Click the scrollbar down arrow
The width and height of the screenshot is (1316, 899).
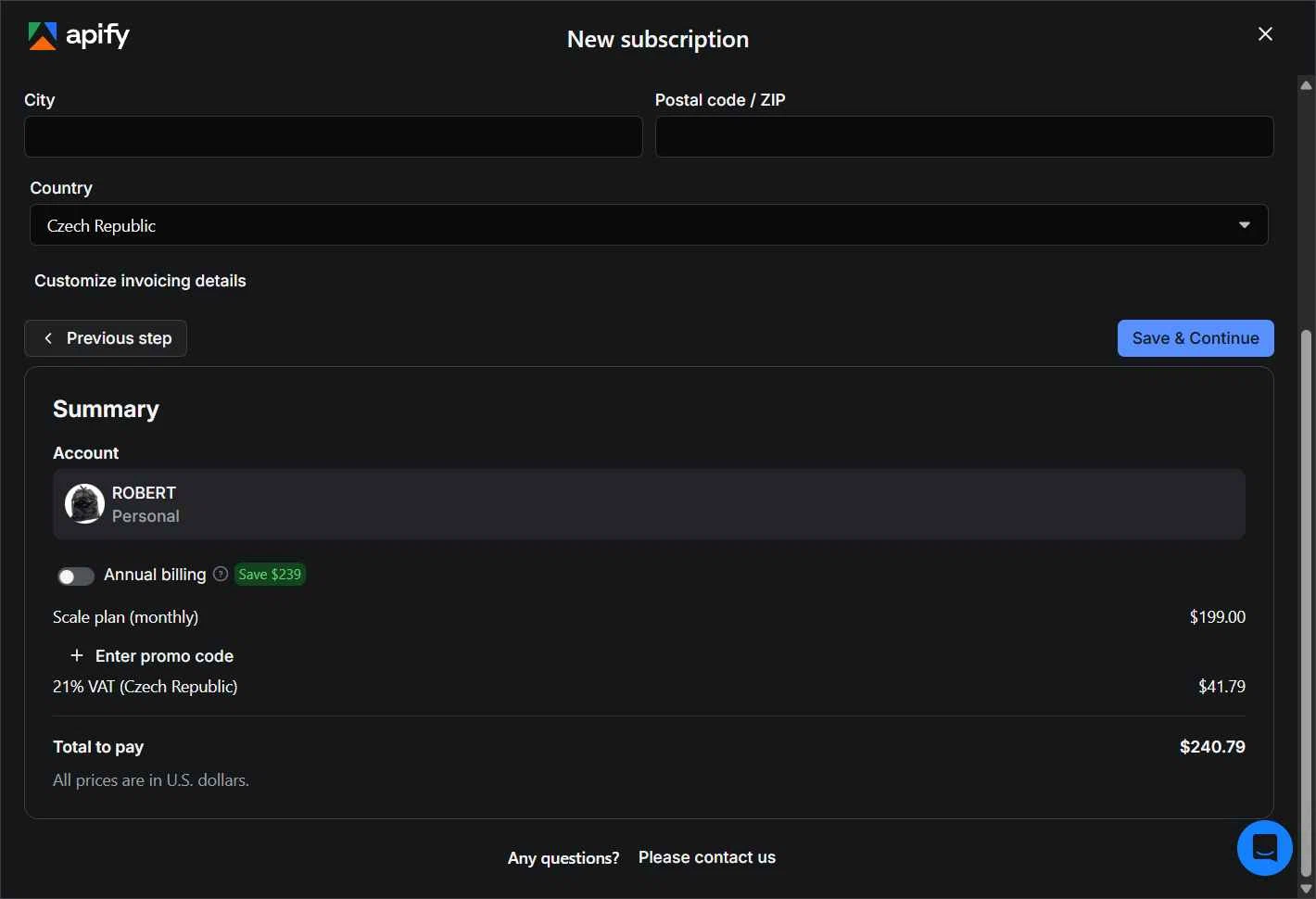tap(1306, 889)
